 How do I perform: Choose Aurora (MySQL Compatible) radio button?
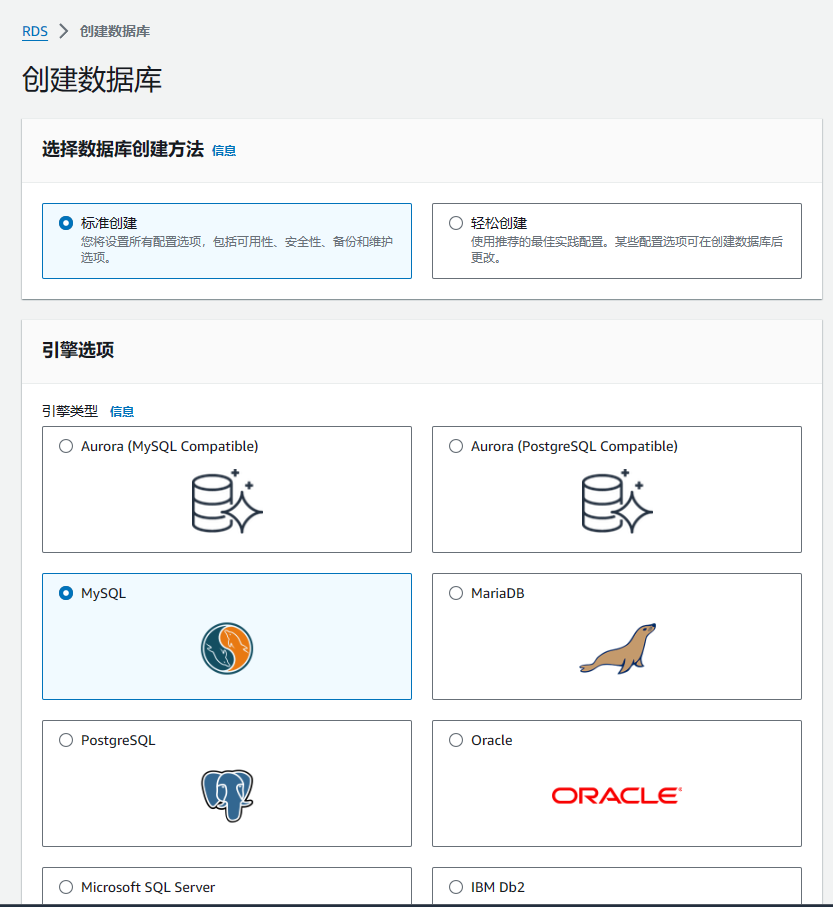(x=66, y=446)
